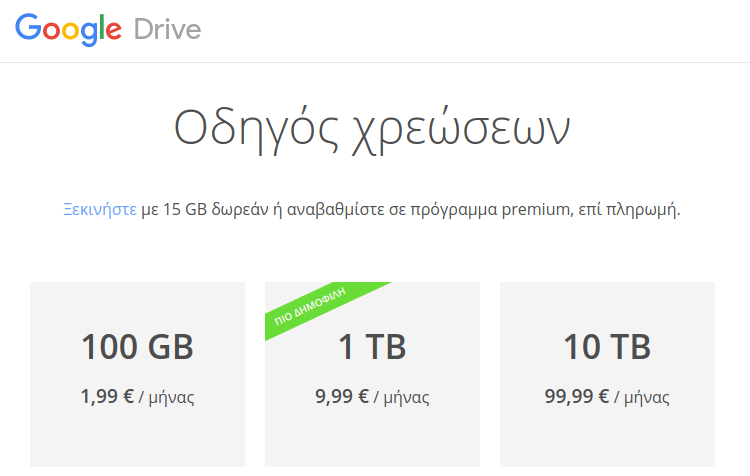Select the 100 GB plan card
The width and height of the screenshot is (750, 476).
pyautogui.click(x=137, y=374)
